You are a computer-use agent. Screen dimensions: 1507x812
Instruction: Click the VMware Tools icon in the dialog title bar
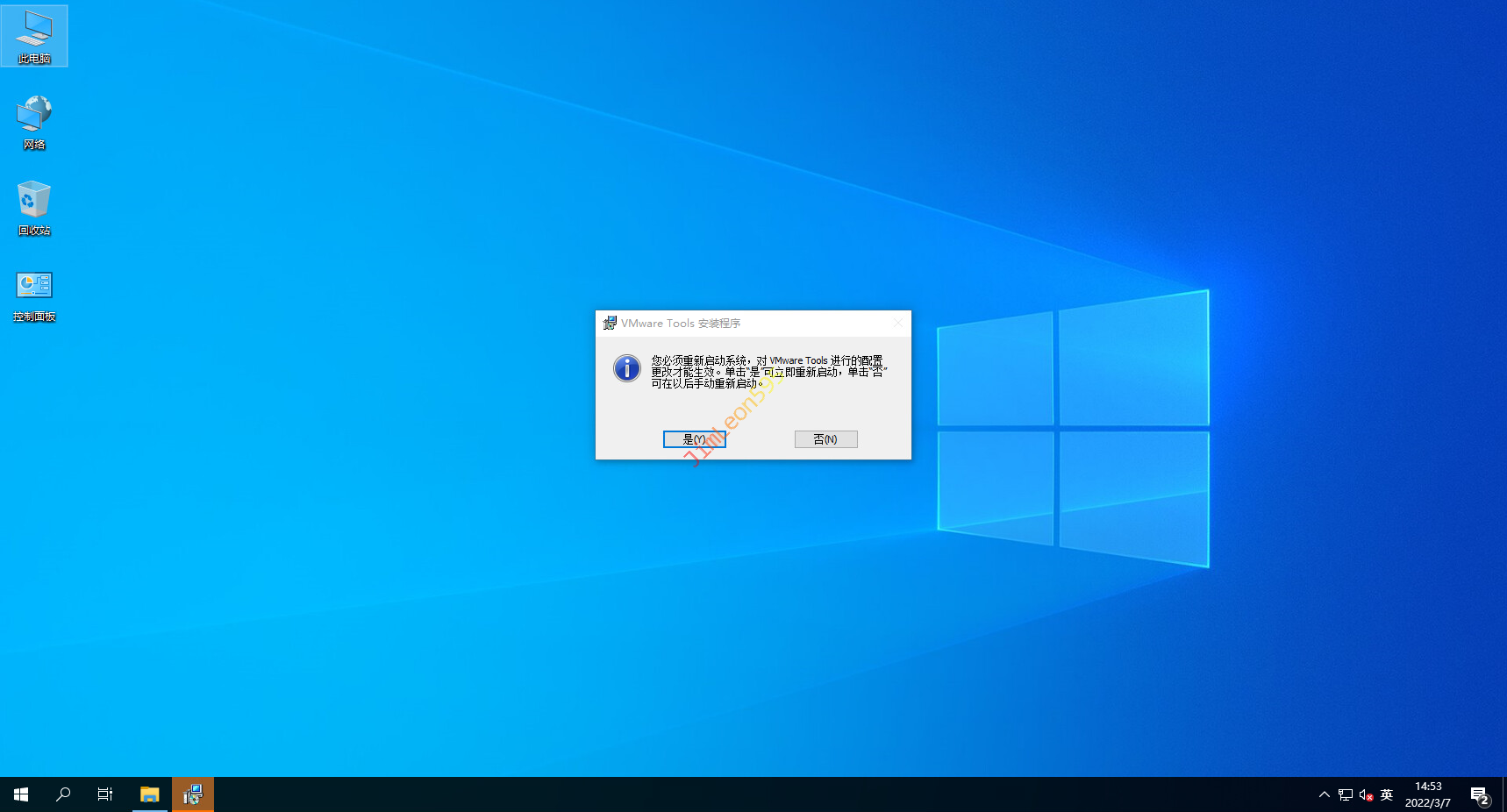pos(610,324)
